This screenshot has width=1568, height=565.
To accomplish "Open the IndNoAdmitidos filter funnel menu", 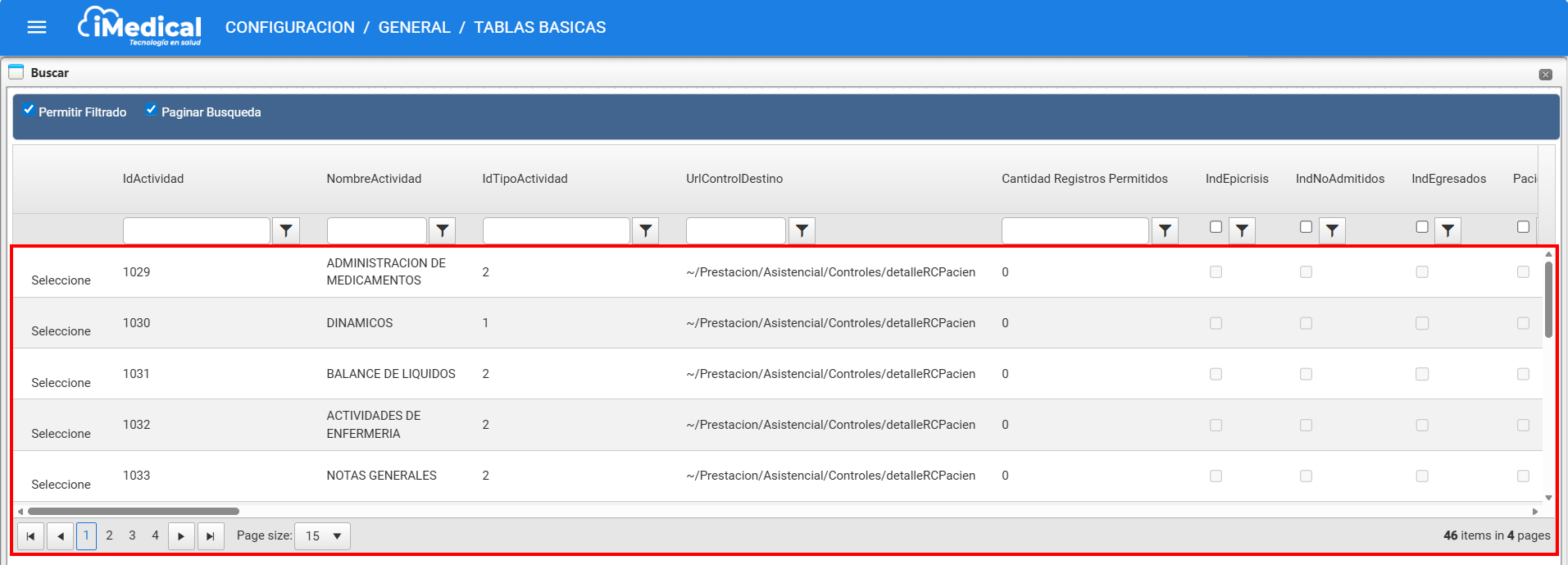I will pyautogui.click(x=1332, y=231).
